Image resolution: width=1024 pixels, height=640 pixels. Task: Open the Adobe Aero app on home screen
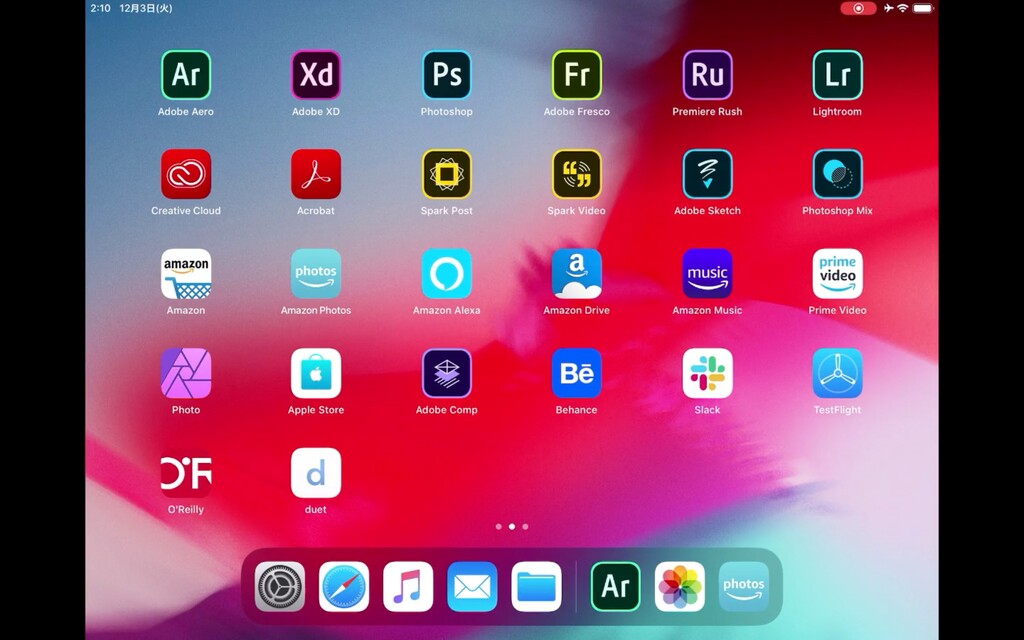click(x=185, y=74)
